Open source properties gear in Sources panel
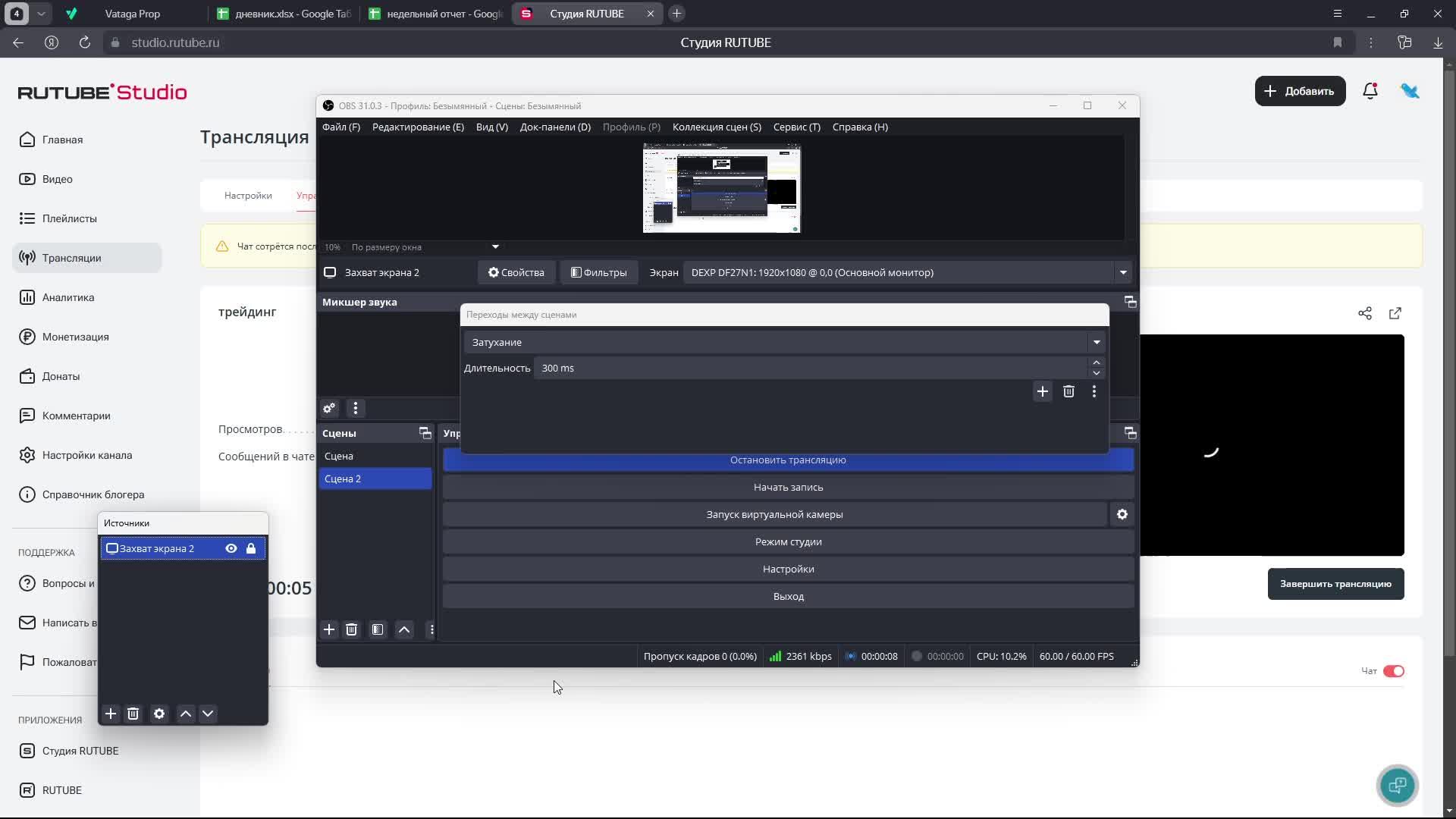The height and width of the screenshot is (819, 1456). [159, 714]
